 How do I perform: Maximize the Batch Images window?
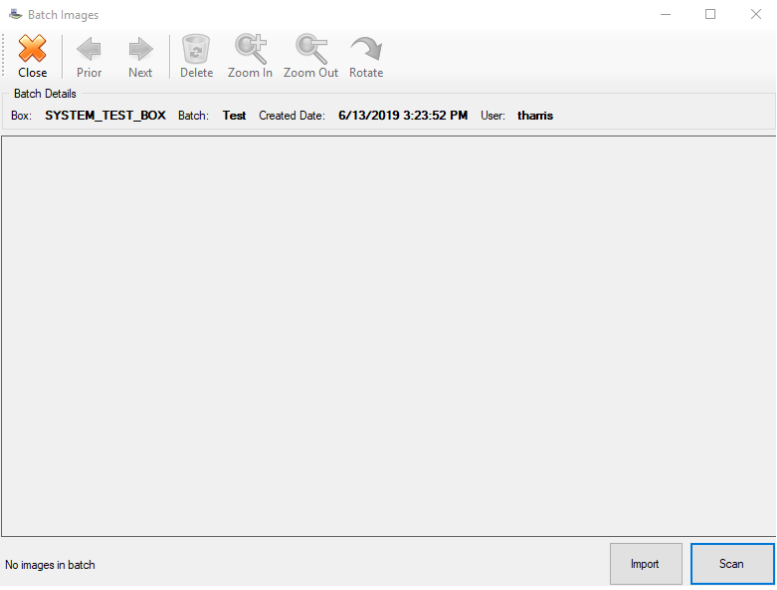[x=710, y=14]
